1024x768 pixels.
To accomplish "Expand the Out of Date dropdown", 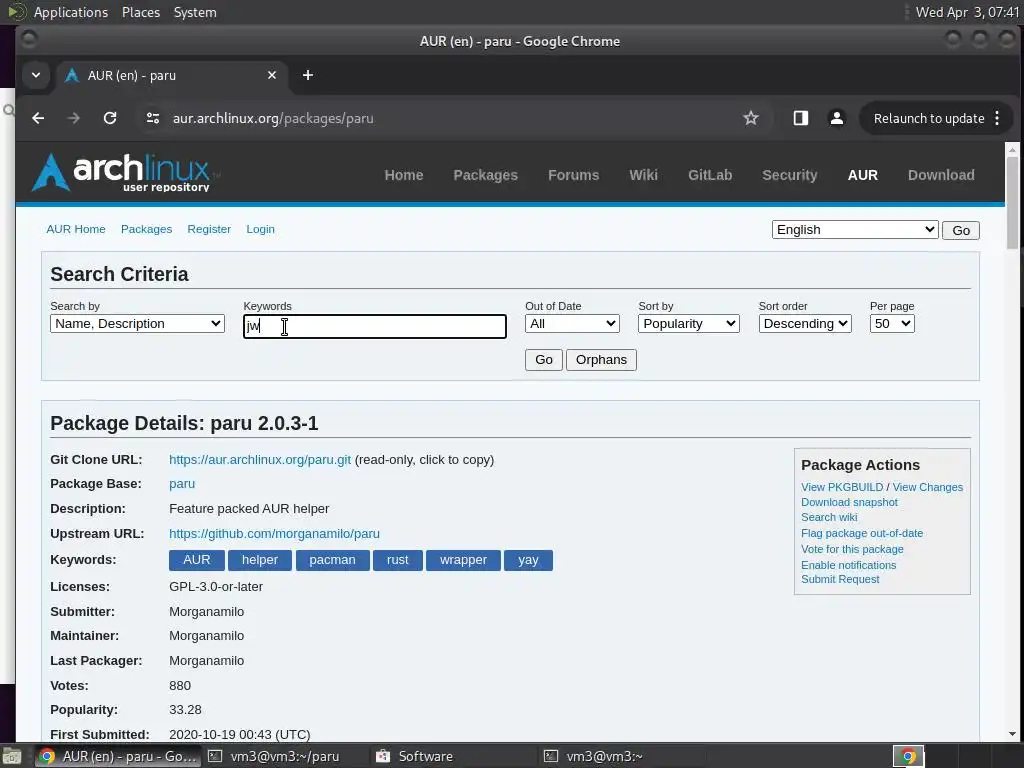I will click(572, 324).
